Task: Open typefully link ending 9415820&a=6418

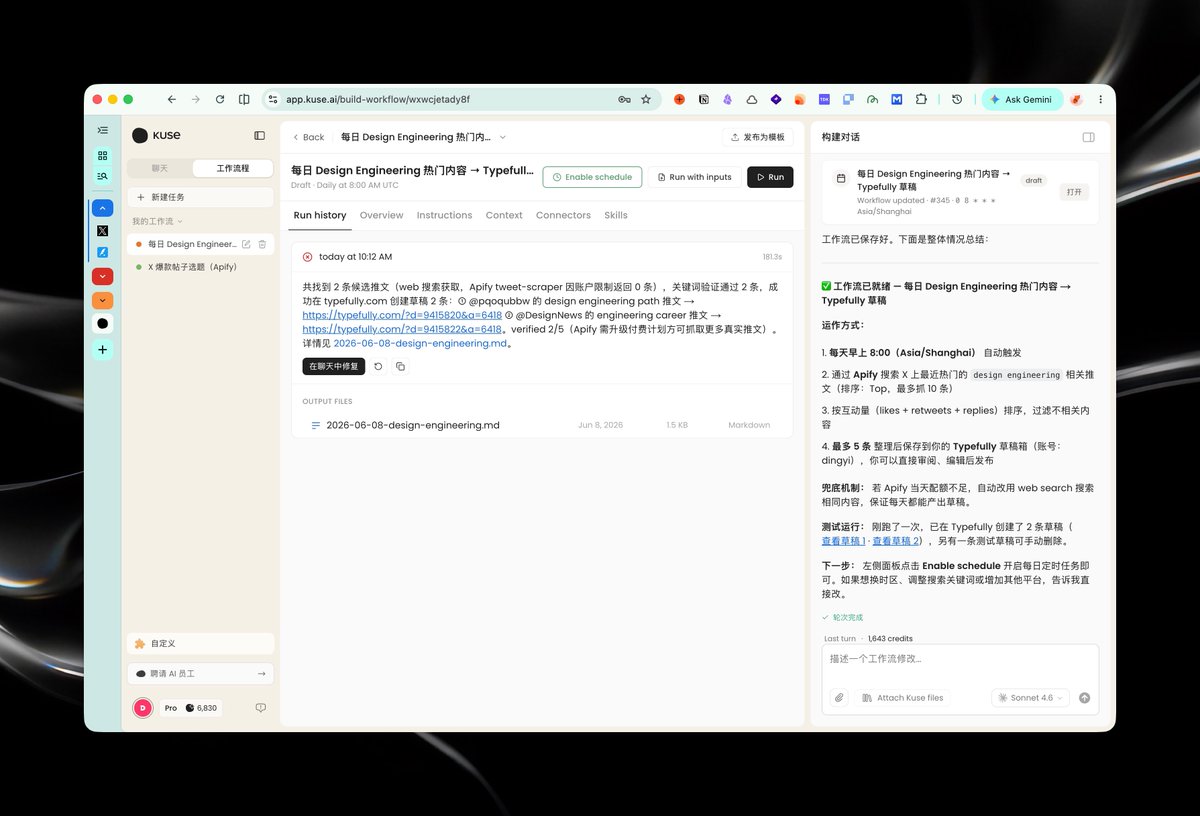Action: [x=402, y=315]
